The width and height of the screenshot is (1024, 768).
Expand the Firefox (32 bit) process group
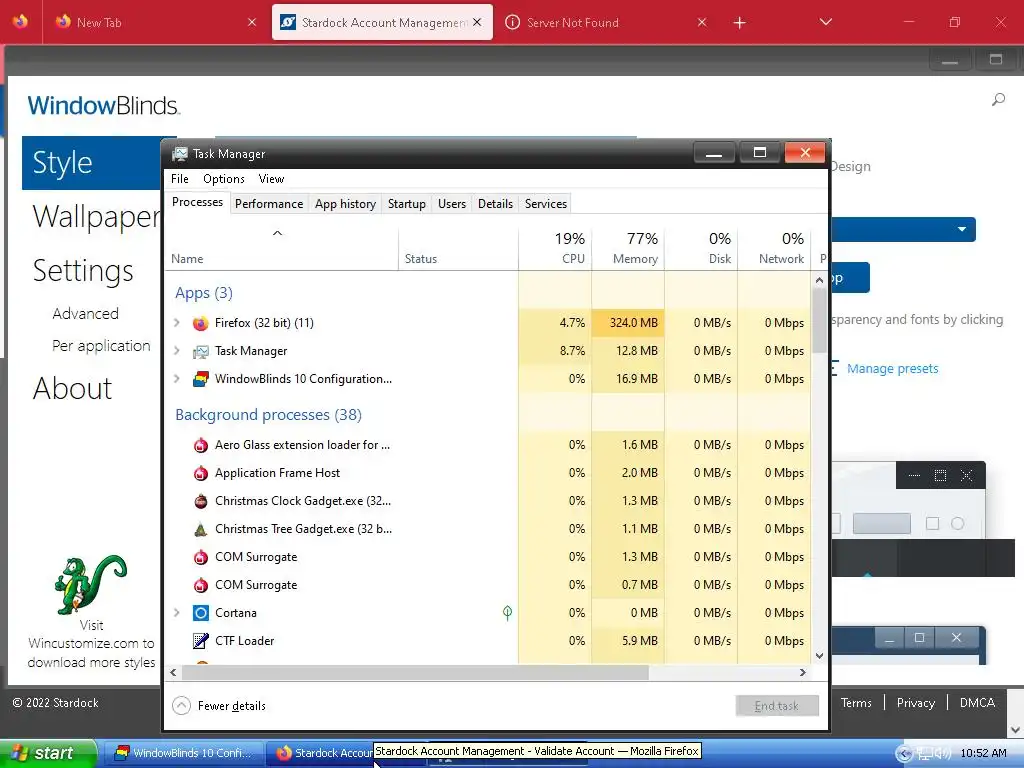pyautogui.click(x=176, y=323)
